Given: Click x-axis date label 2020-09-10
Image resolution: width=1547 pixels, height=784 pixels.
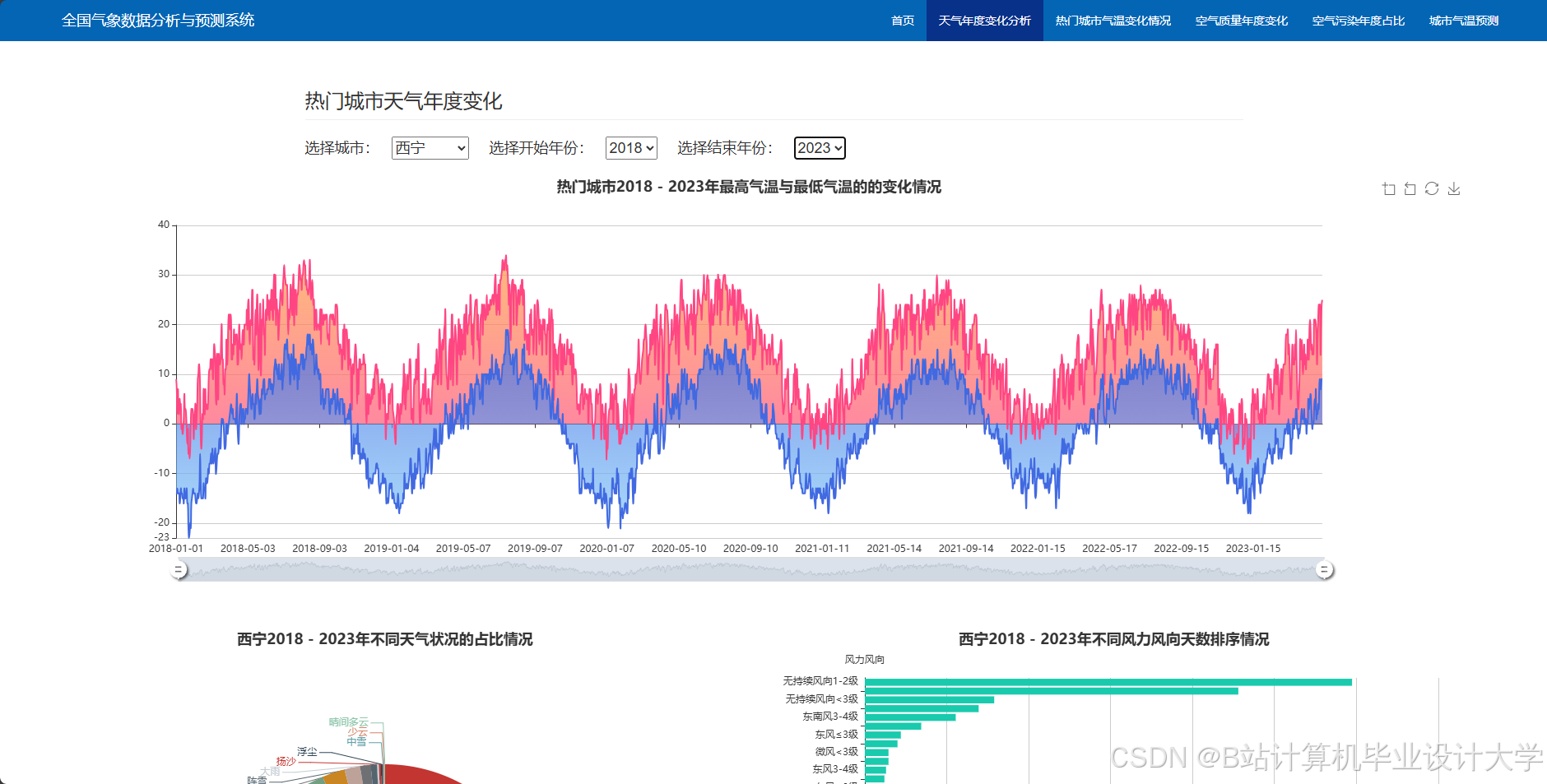Looking at the screenshot, I should [750, 549].
